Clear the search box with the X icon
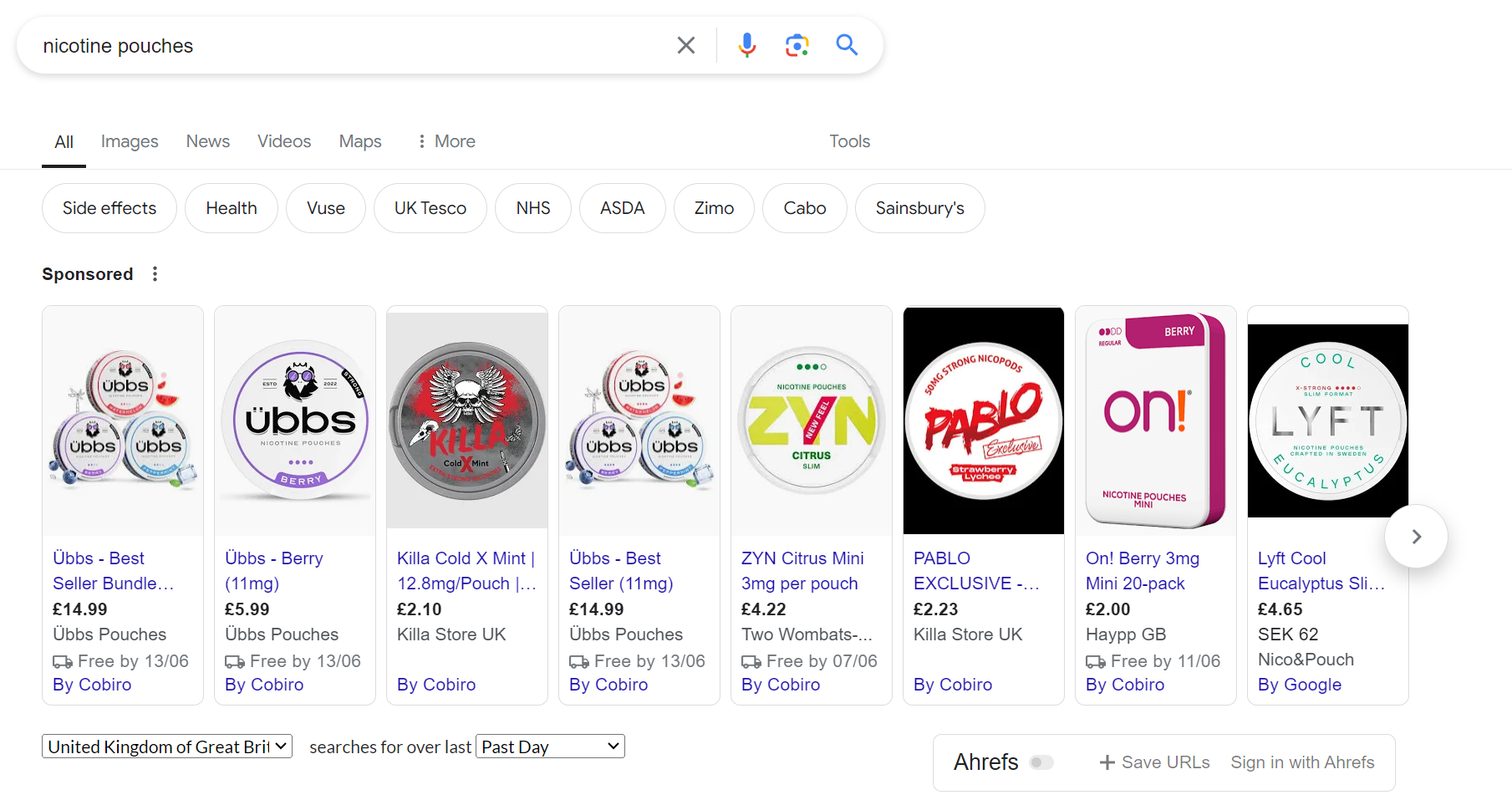Viewport: 1512px width, 800px height. [x=685, y=45]
